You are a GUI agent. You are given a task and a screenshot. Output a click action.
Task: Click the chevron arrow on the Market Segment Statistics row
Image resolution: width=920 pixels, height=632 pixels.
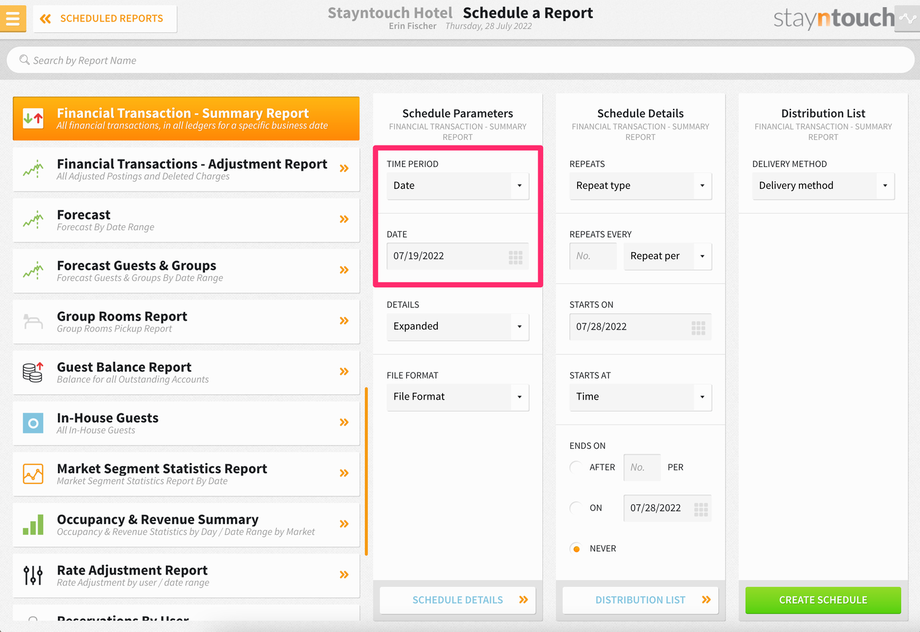[x=344, y=473]
